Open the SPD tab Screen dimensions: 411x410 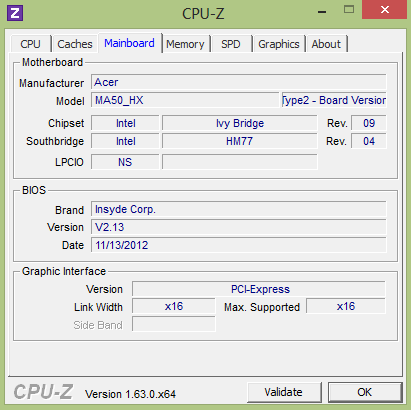[231, 44]
